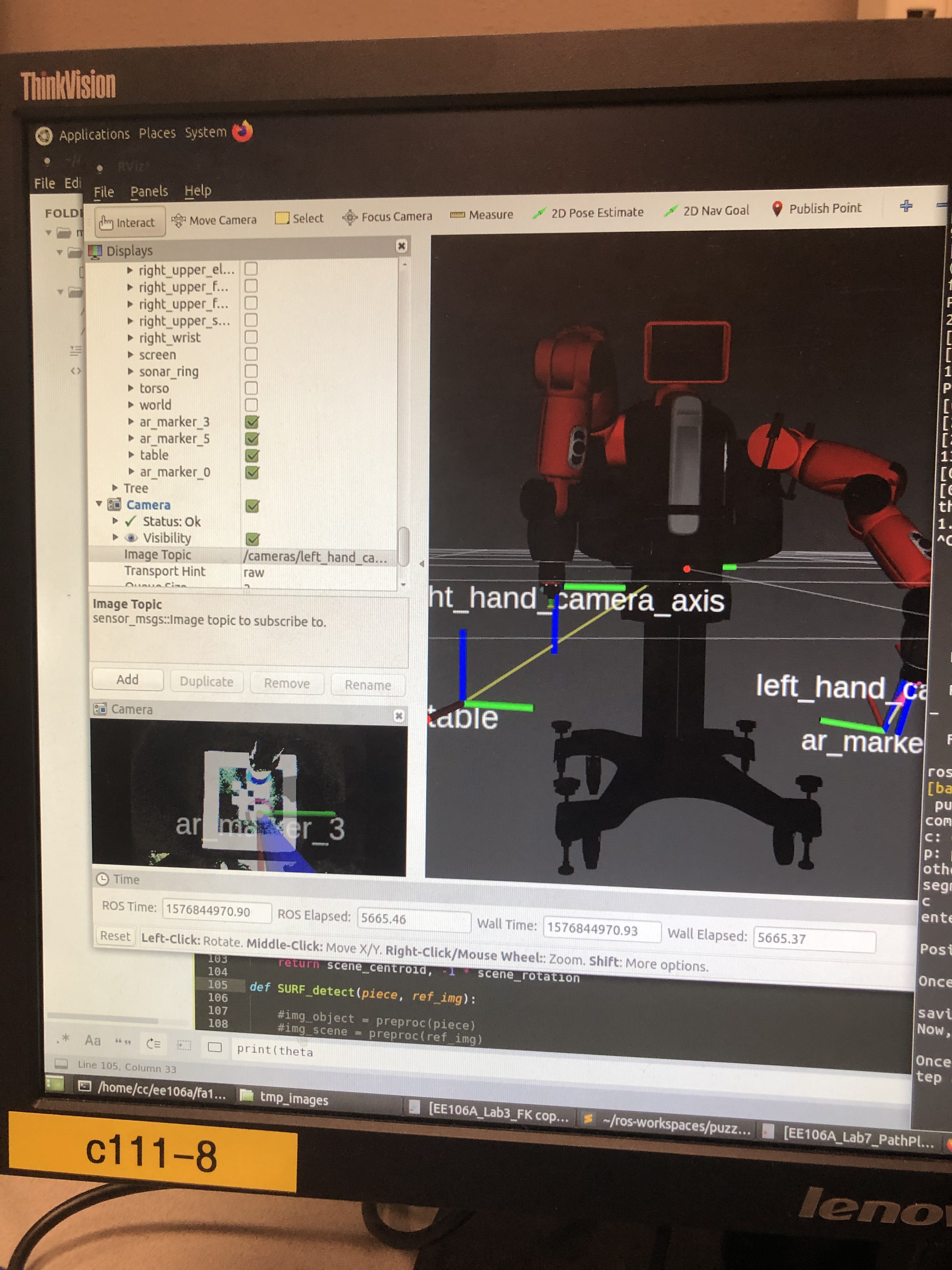Open the Help menu

coord(198,190)
